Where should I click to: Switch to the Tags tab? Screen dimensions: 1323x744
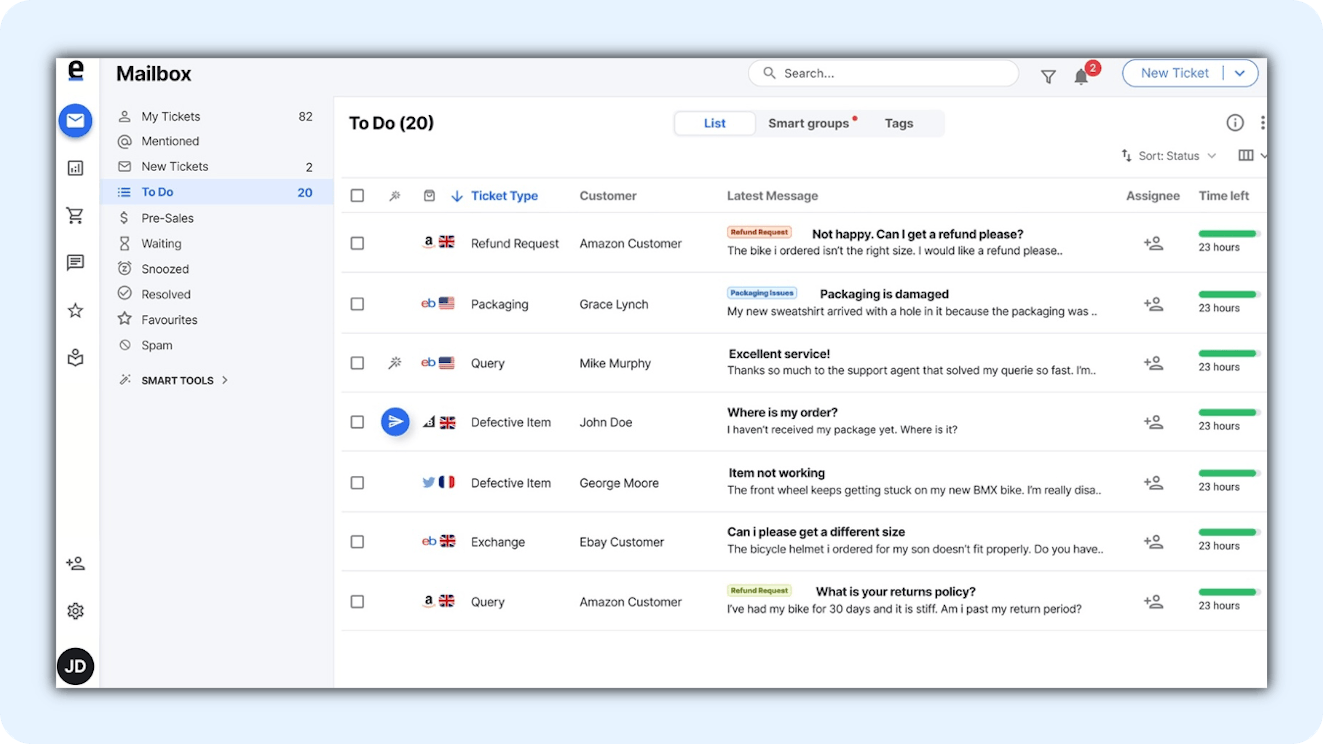898,123
